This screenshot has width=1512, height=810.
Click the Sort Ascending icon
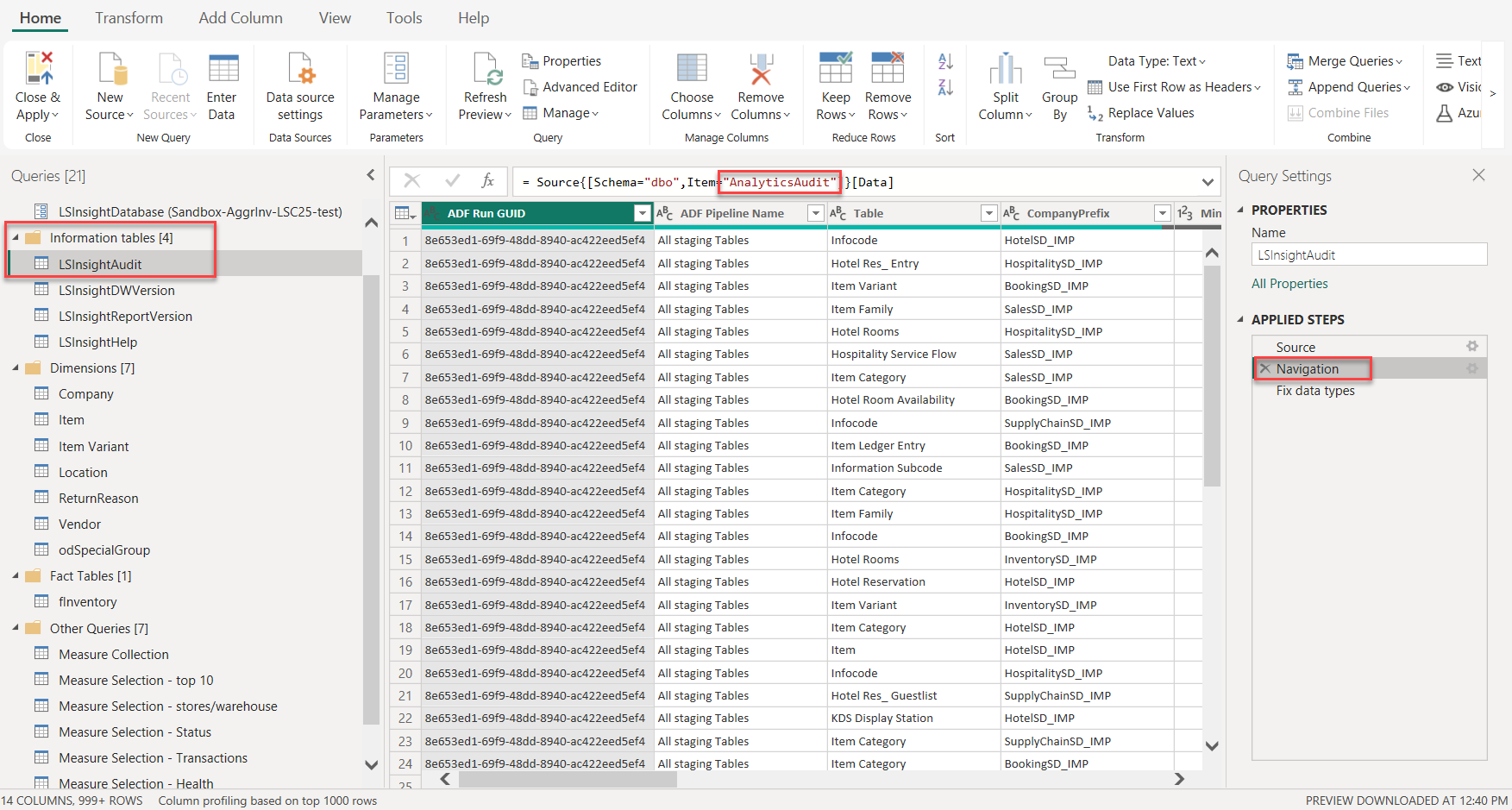click(x=945, y=61)
